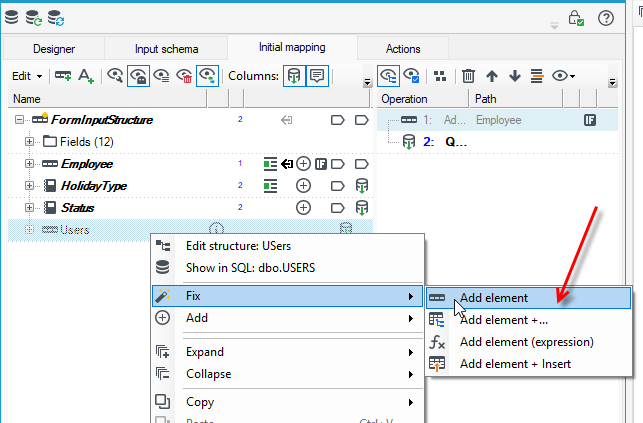Screen dimensions: 643x423
Task: Open the eye visibility dropdown in right toolbar
Action: (563, 76)
